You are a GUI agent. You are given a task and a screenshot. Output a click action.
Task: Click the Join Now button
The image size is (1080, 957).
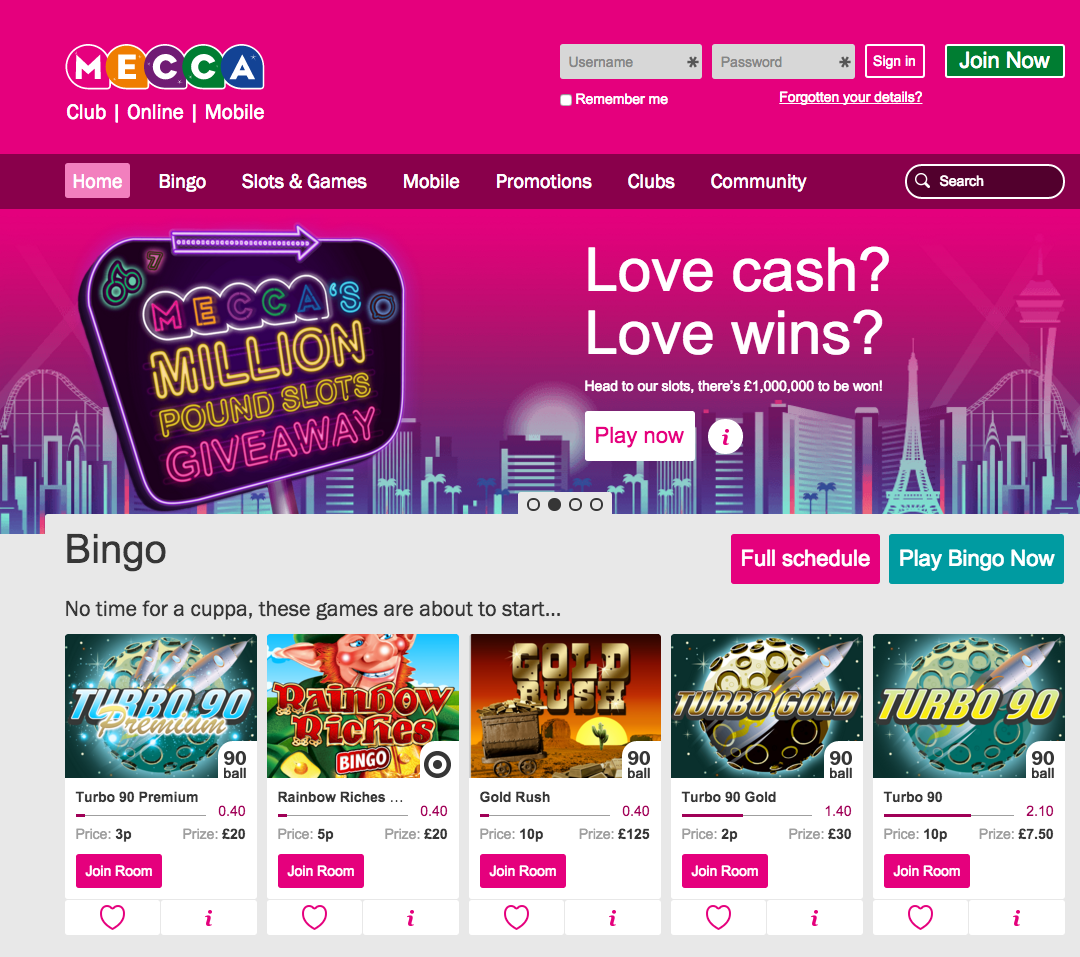[1004, 61]
